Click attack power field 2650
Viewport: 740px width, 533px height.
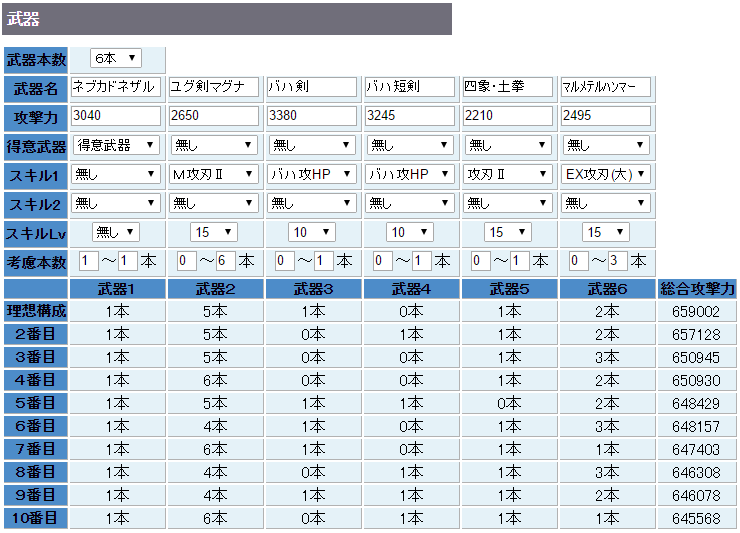[214, 116]
